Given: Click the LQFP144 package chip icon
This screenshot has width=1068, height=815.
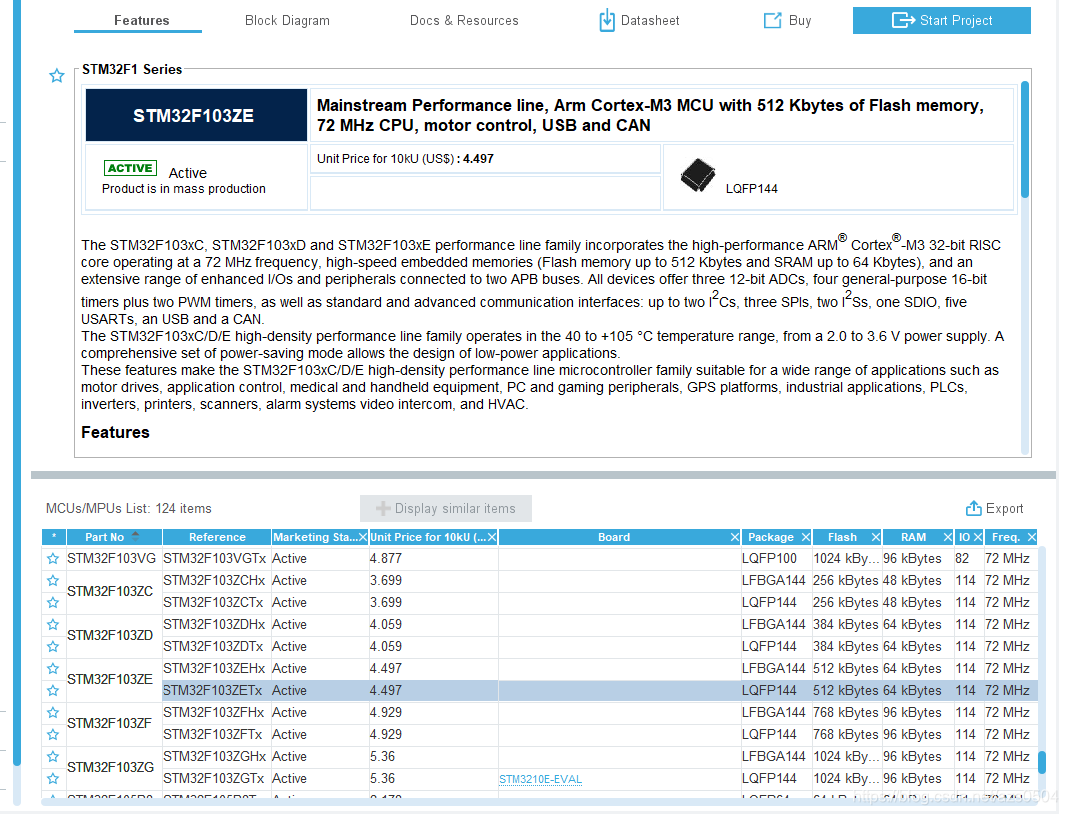Looking at the screenshot, I should coord(697,176).
